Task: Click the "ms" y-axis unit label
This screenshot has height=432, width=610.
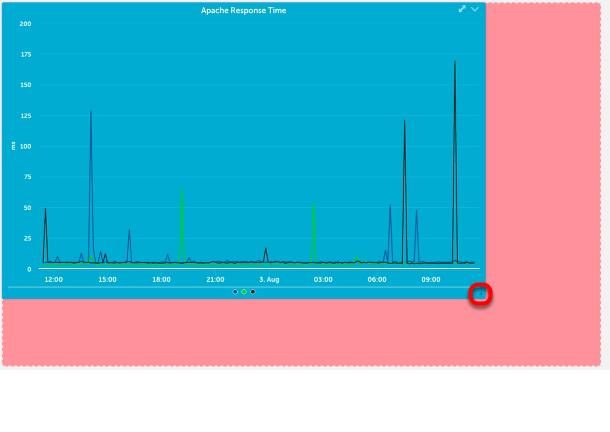Action: pyautogui.click(x=13, y=145)
